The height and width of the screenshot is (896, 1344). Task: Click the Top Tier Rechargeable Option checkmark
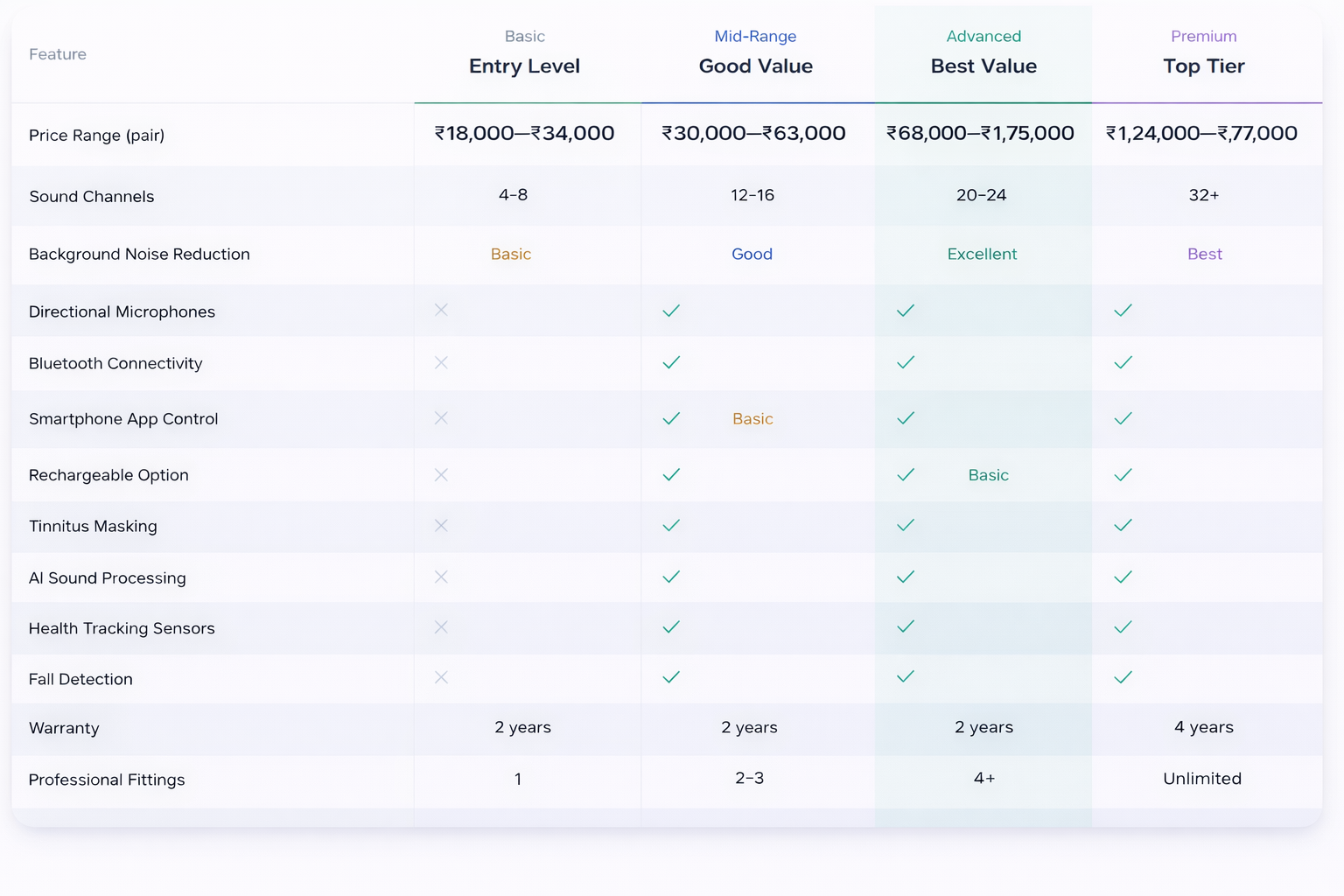[x=1123, y=475]
